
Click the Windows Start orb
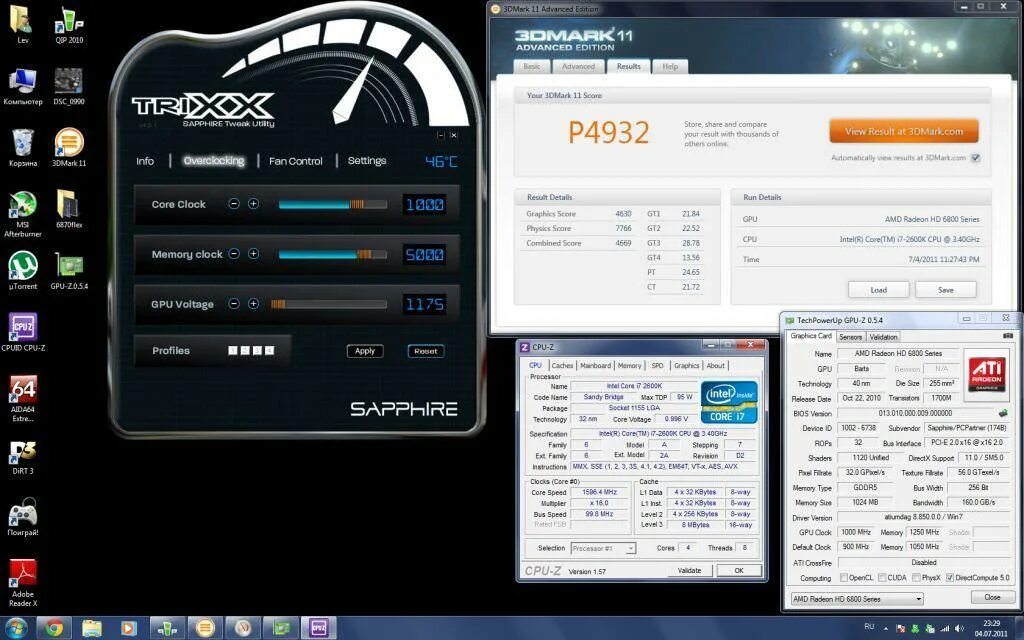coord(14,628)
